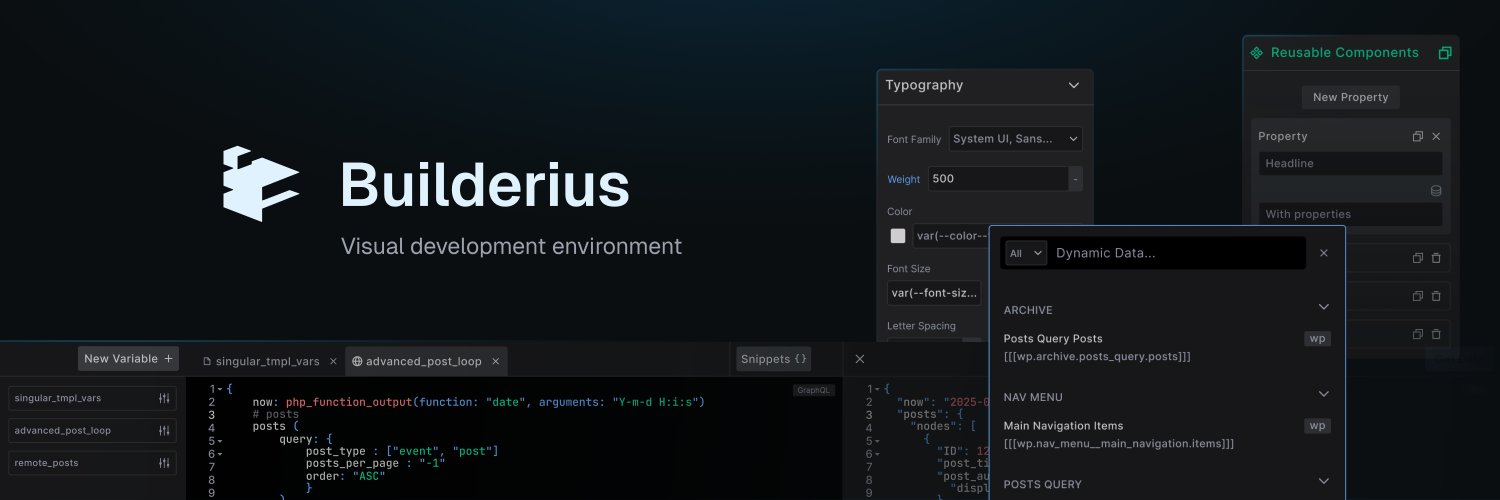Click the "Visual development environment" tagline
Screen dimensions: 1500x500
coord(511,246)
